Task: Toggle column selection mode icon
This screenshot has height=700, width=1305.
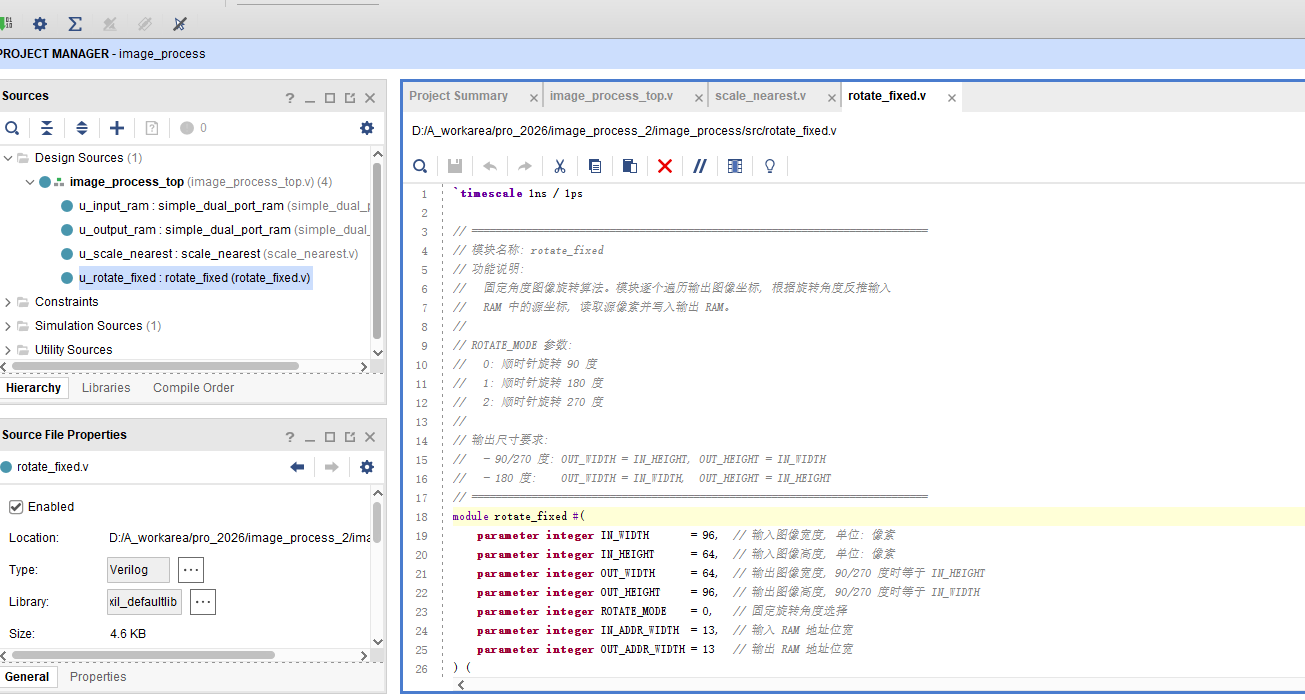Action: click(735, 166)
